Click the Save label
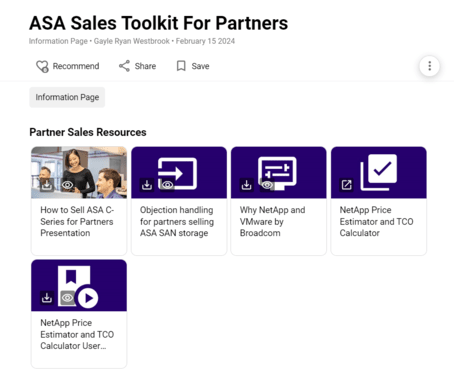 (x=200, y=66)
